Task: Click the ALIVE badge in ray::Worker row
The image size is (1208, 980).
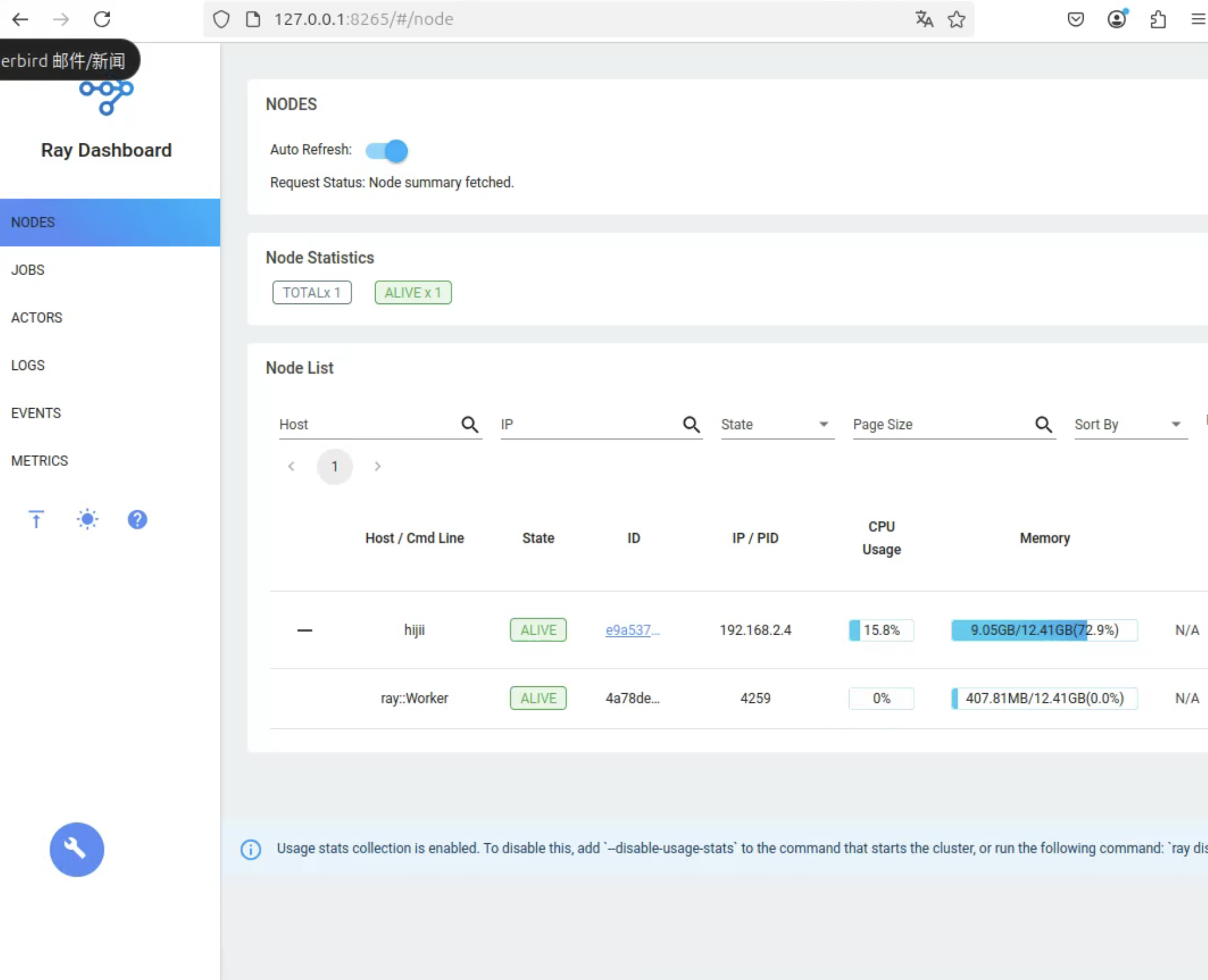Action: (x=538, y=698)
